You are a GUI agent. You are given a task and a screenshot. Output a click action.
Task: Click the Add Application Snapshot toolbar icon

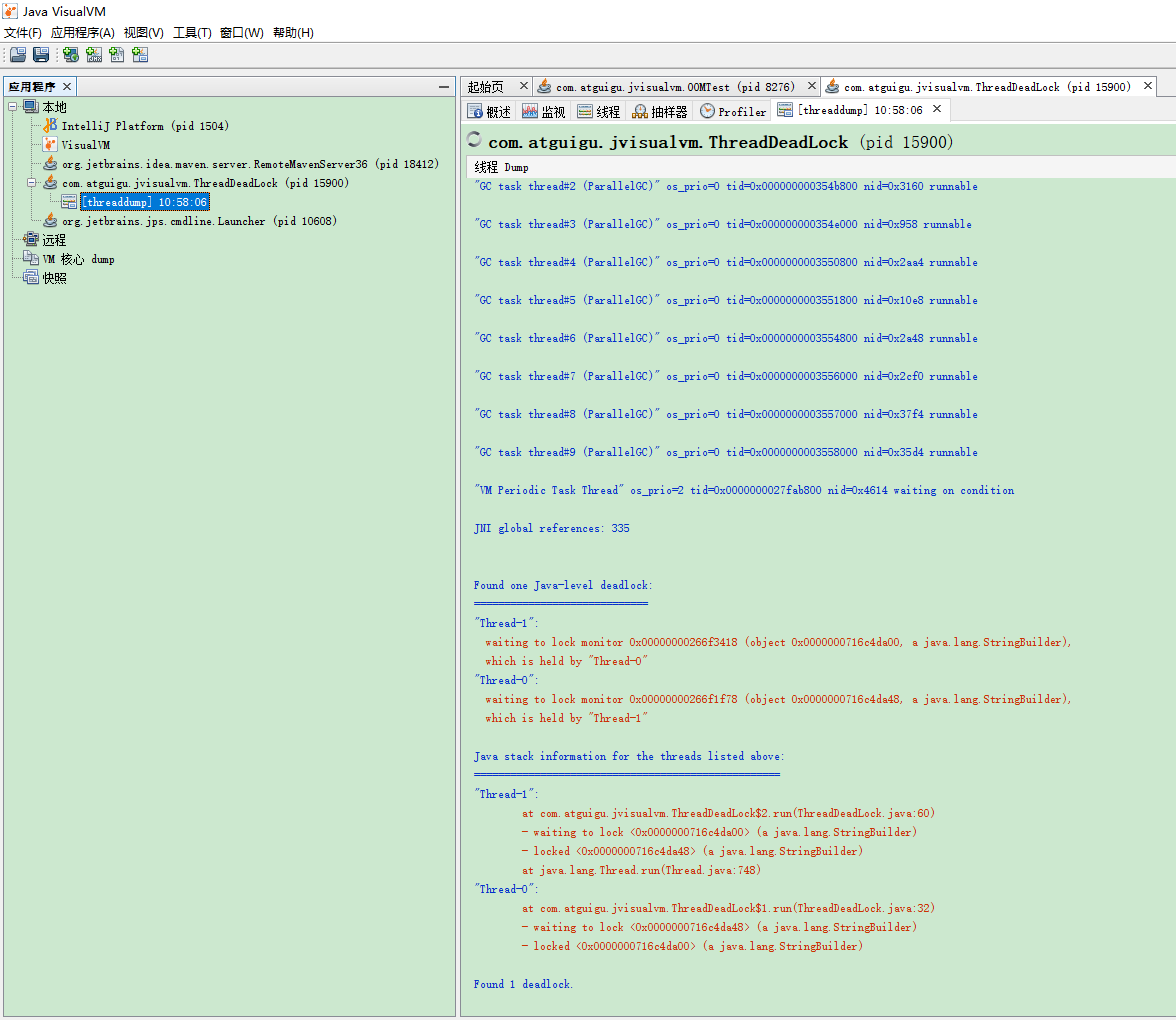point(140,55)
